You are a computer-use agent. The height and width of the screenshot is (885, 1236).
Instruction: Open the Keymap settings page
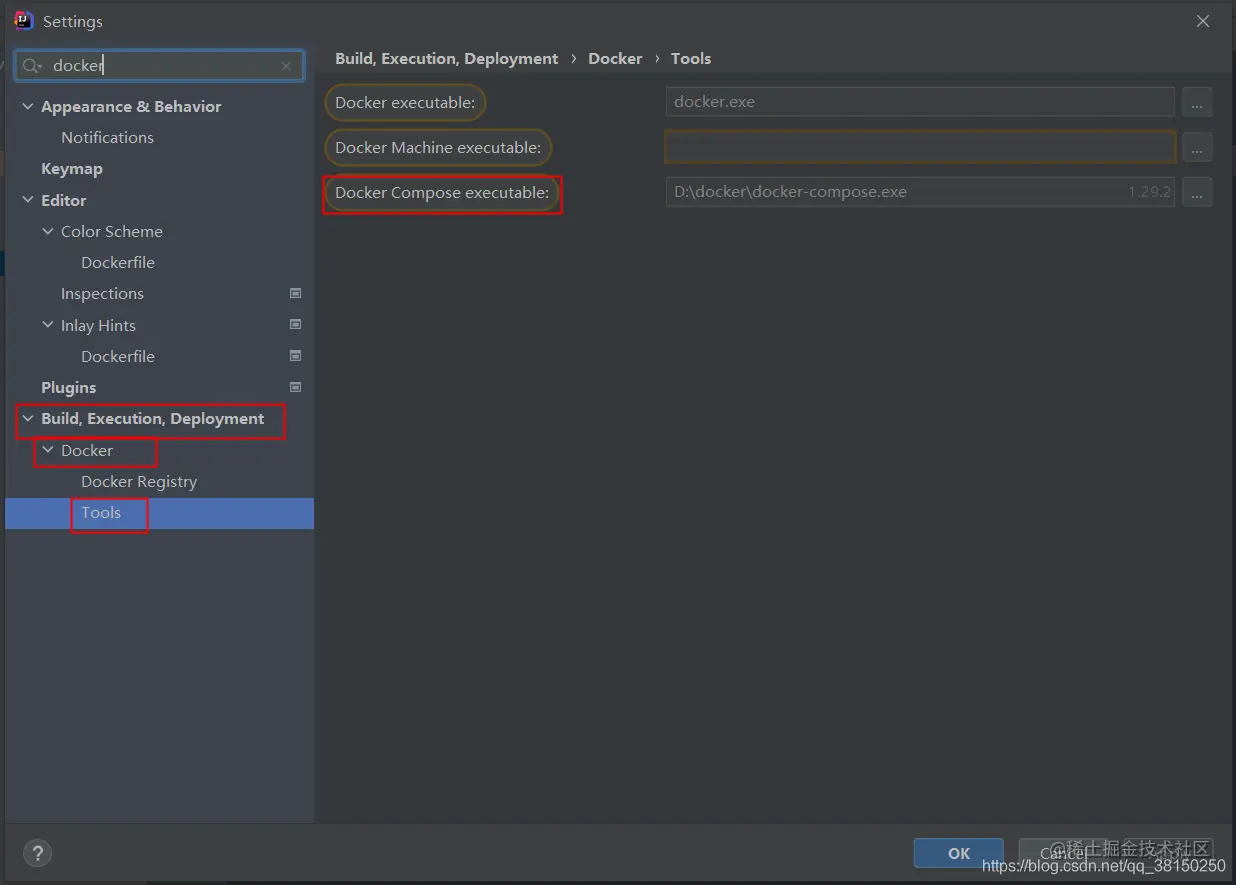pyautogui.click(x=72, y=169)
